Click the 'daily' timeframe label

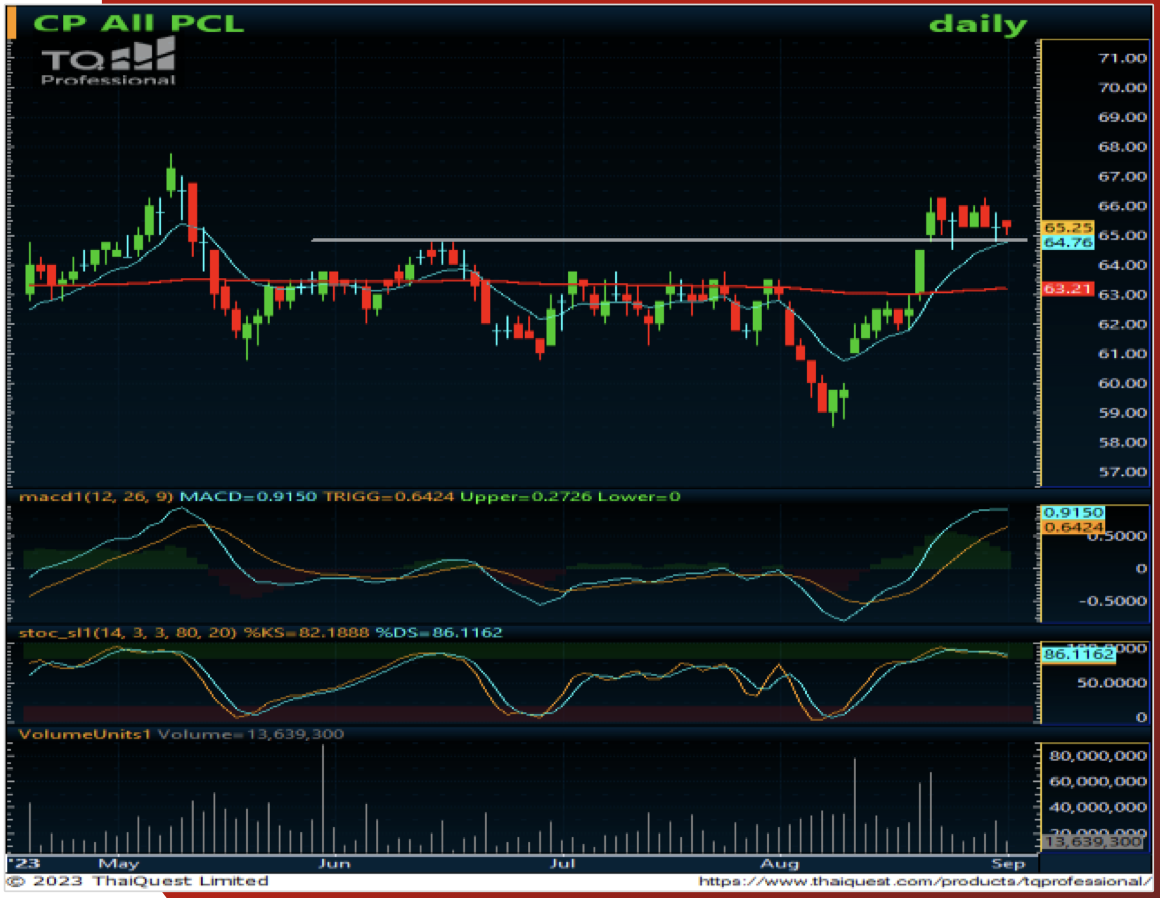tap(978, 24)
